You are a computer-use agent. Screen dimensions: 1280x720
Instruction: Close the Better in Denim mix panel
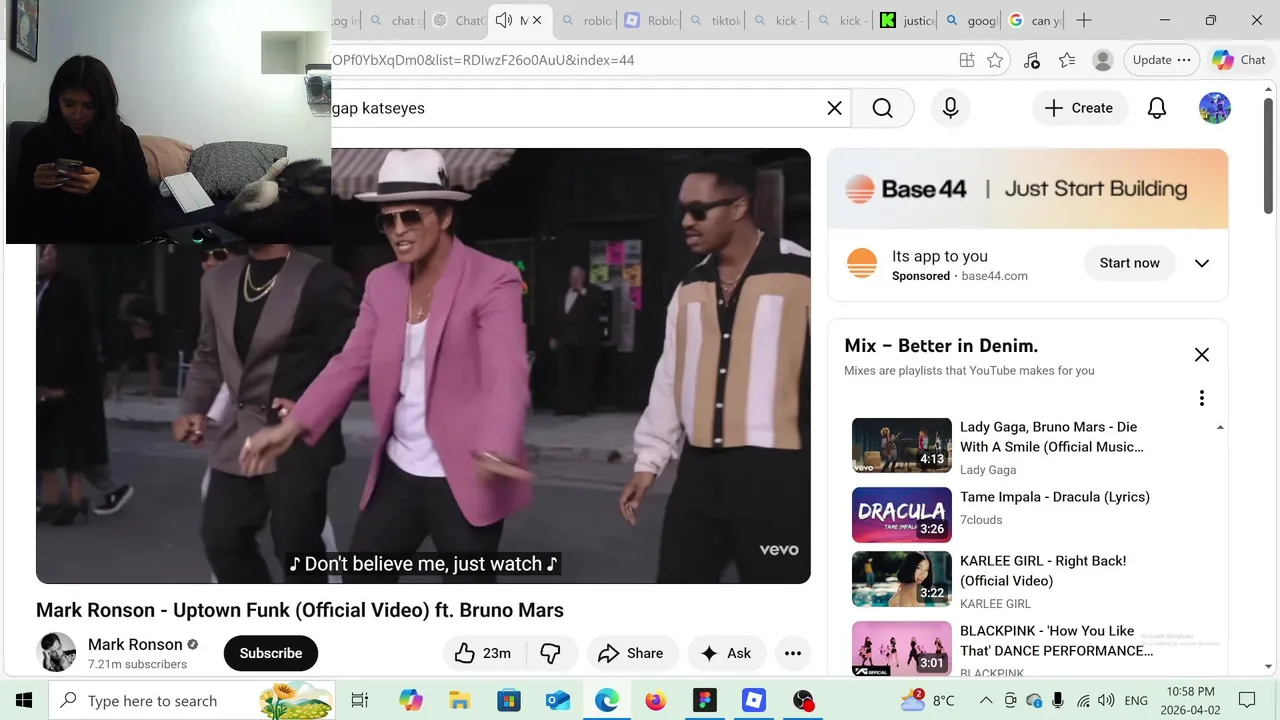coord(1202,354)
